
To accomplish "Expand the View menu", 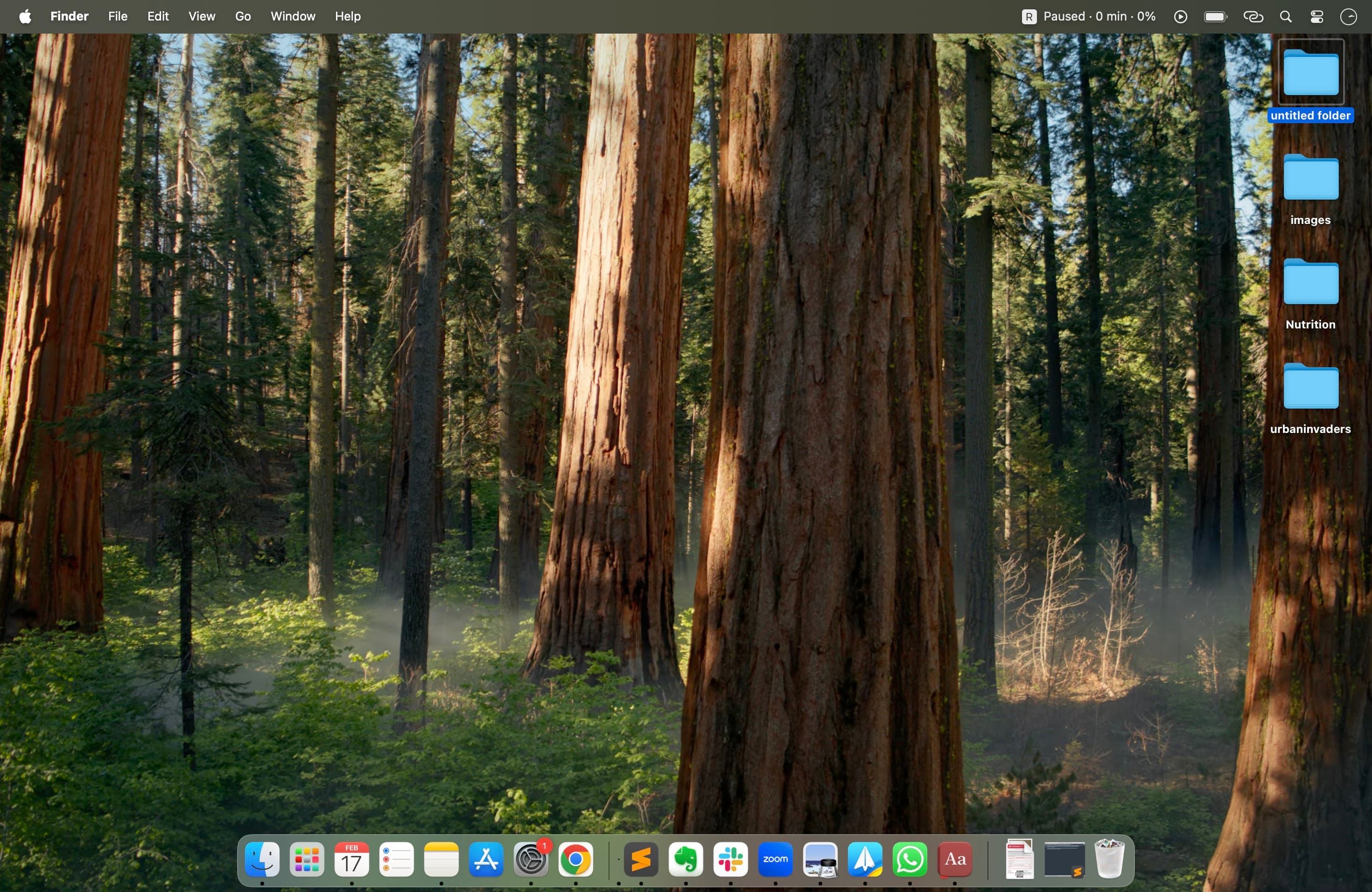I will (x=202, y=17).
